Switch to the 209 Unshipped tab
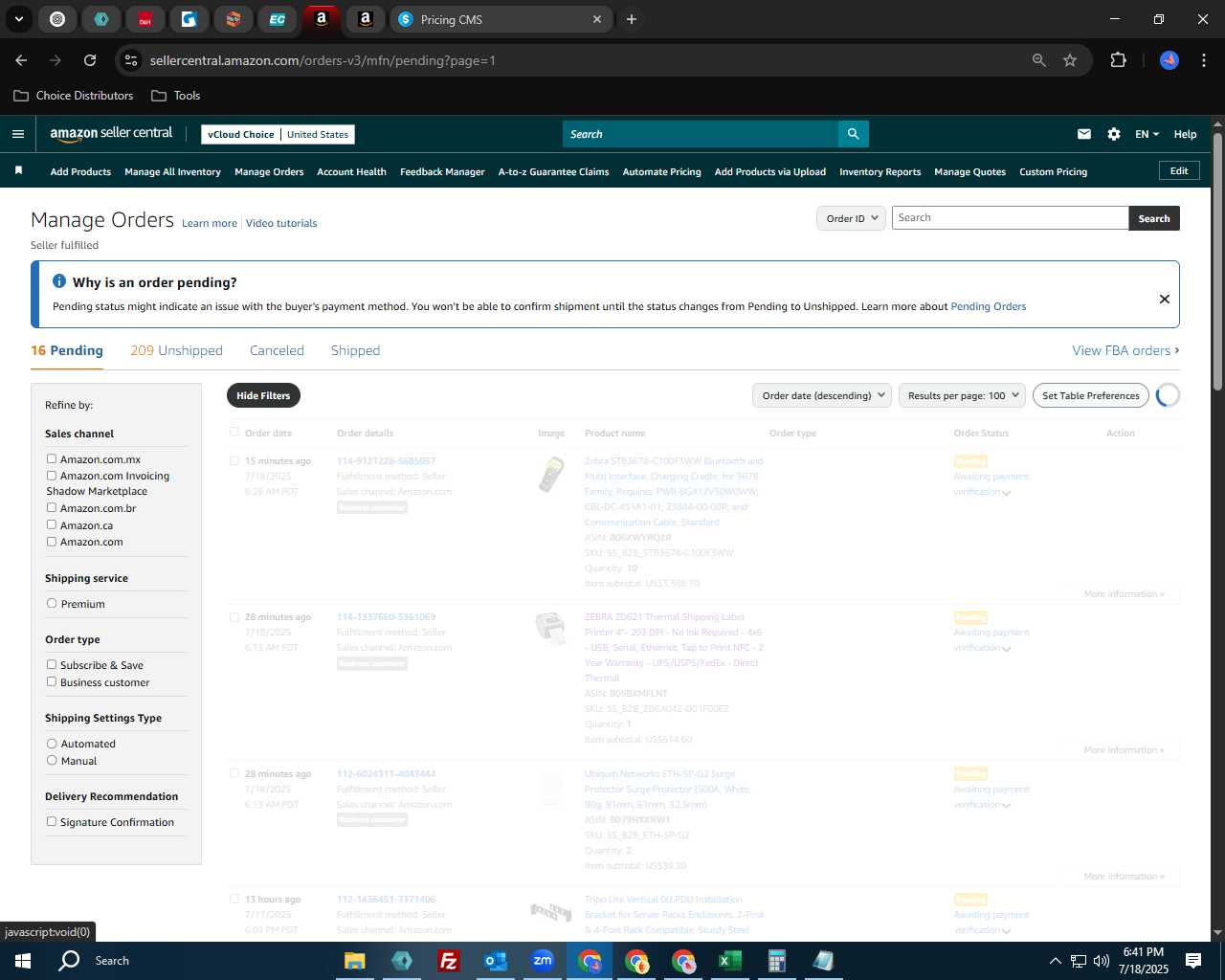Image resolution: width=1225 pixels, height=980 pixels. tap(176, 350)
